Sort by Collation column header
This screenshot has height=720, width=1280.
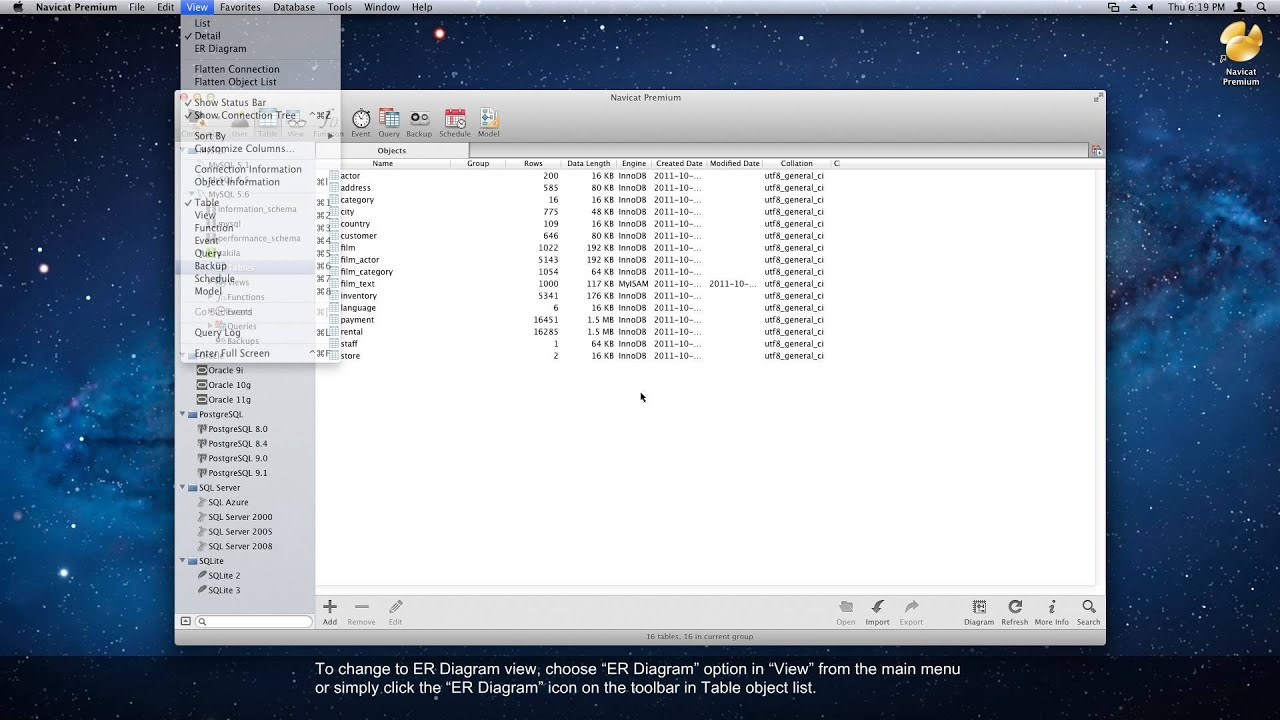(797, 163)
